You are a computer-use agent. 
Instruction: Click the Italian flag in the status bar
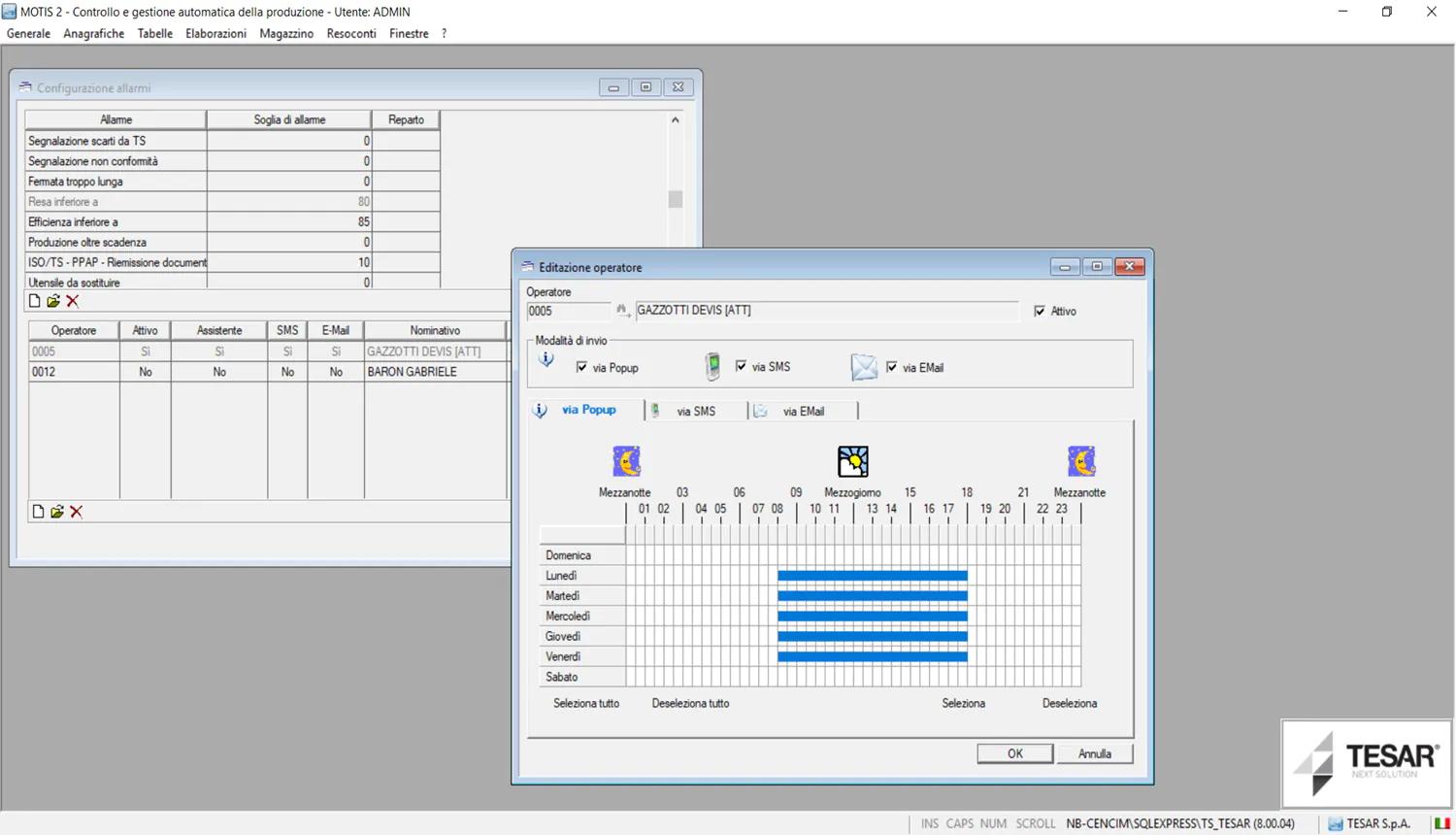coord(1439,823)
